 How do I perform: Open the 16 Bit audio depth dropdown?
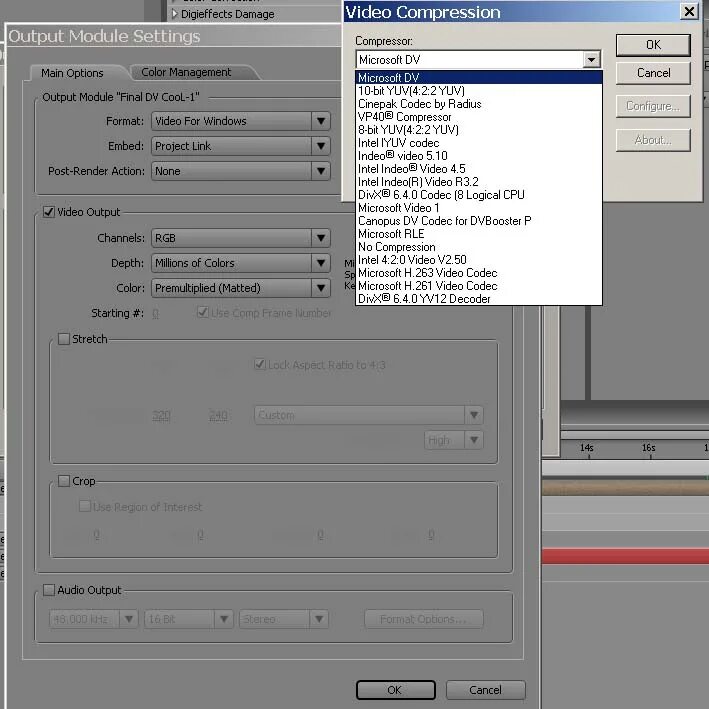point(189,619)
